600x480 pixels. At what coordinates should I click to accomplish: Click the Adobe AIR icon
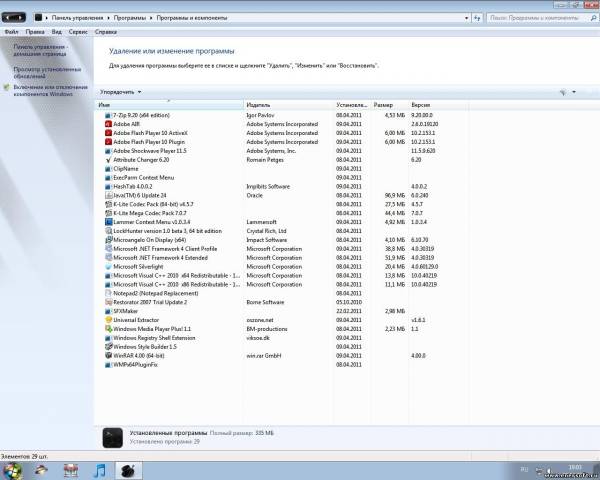[x=108, y=124]
